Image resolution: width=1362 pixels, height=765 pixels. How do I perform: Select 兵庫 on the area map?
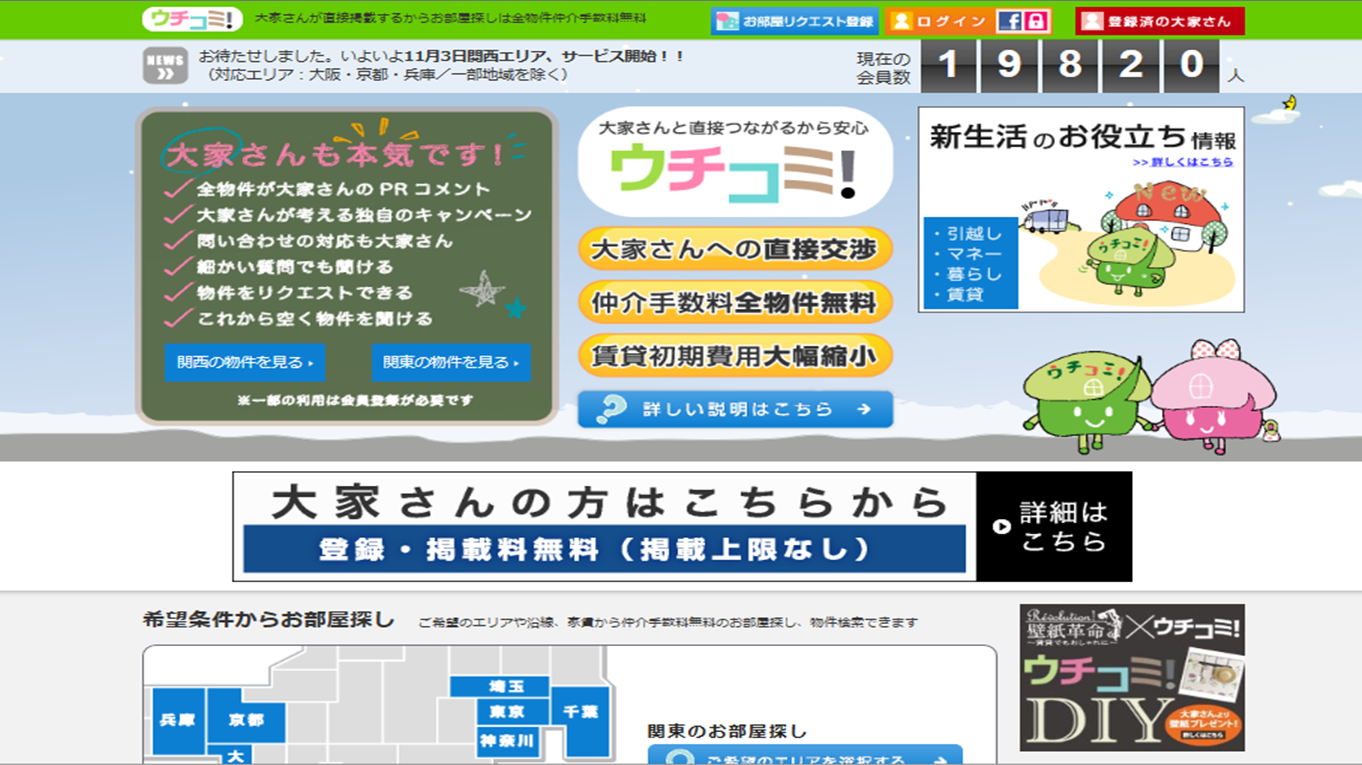pyautogui.click(x=178, y=720)
